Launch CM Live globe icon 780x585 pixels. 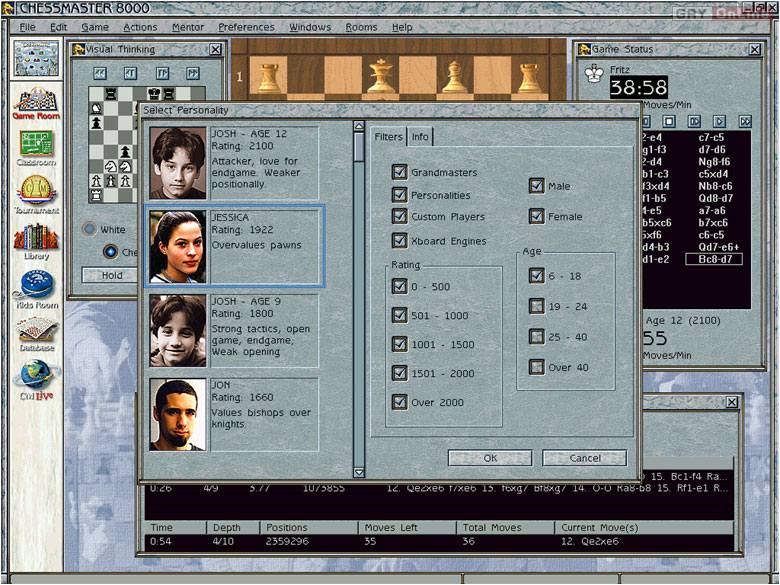coord(35,380)
